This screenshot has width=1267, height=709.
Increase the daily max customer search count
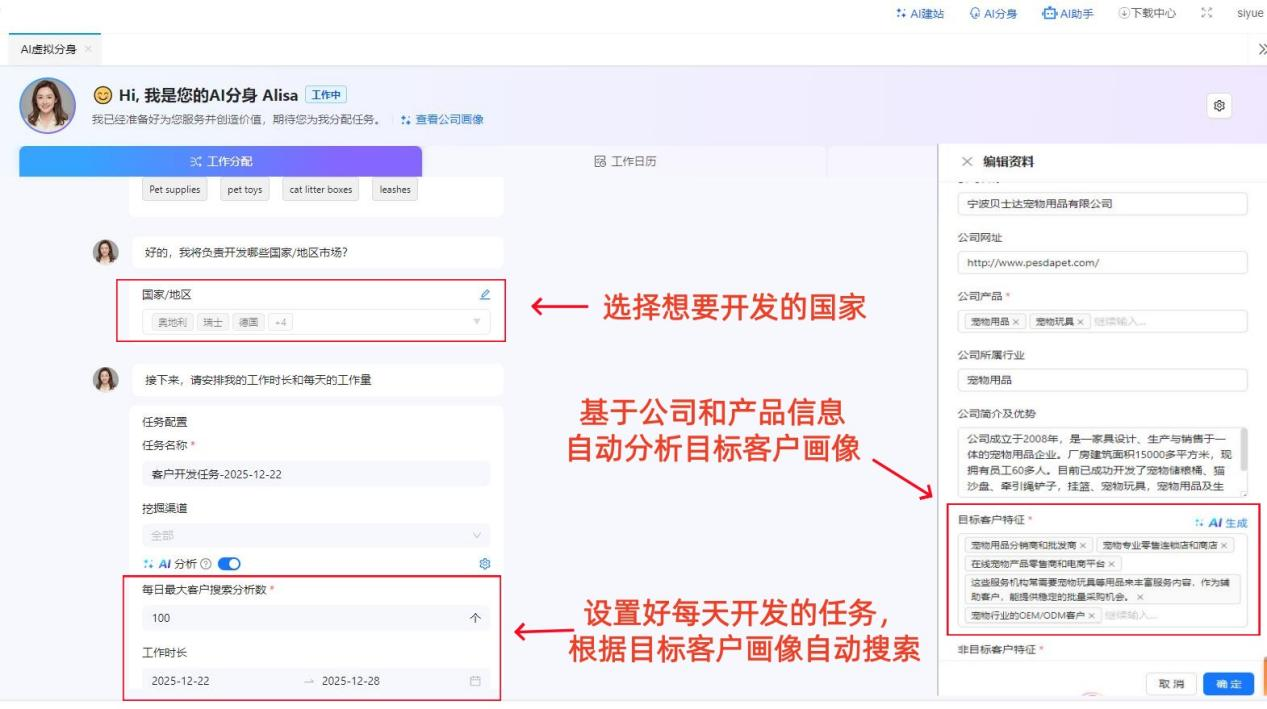pos(475,618)
